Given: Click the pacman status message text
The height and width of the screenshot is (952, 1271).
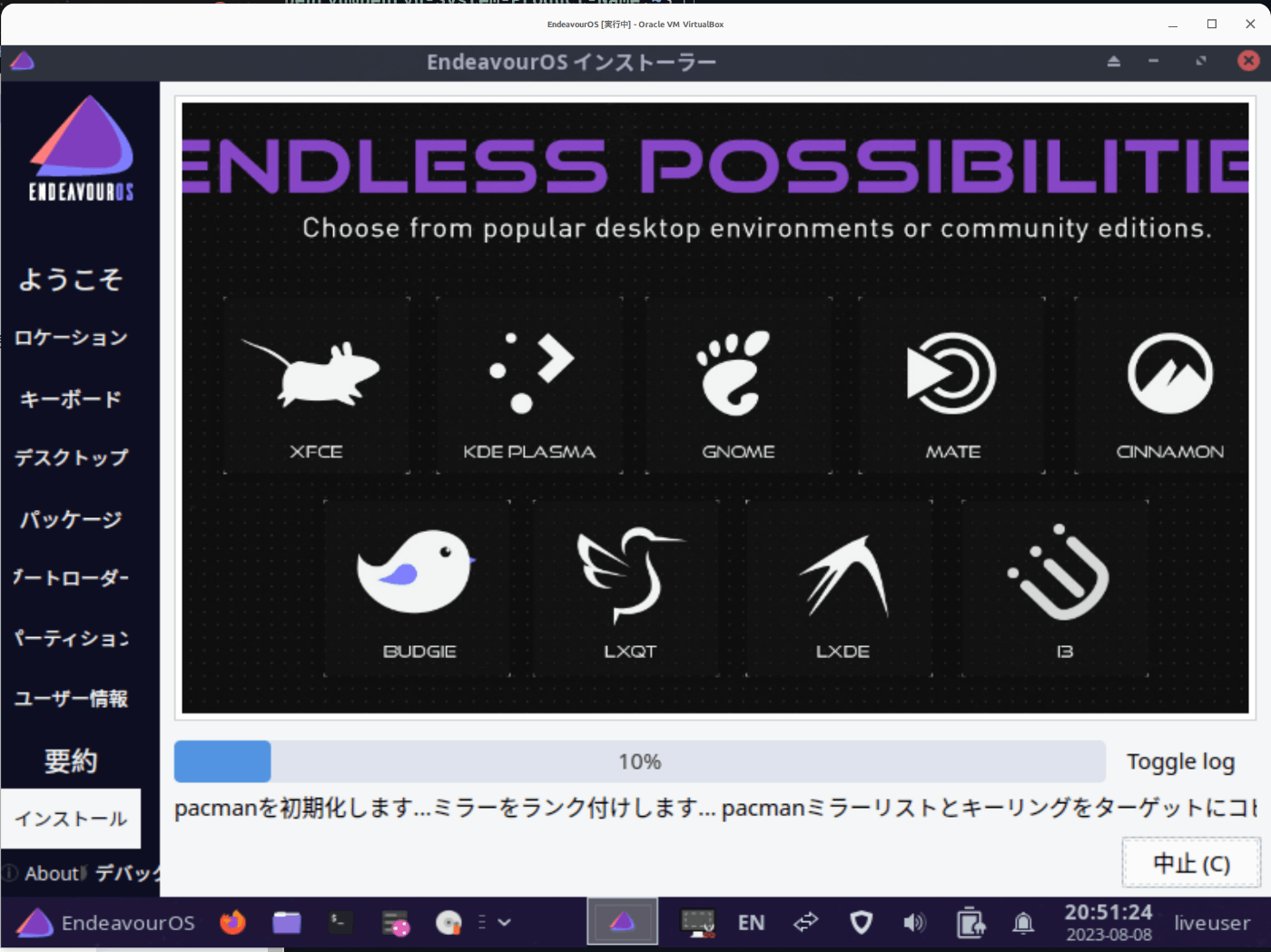Looking at the screenshot, I should (716, 808).
